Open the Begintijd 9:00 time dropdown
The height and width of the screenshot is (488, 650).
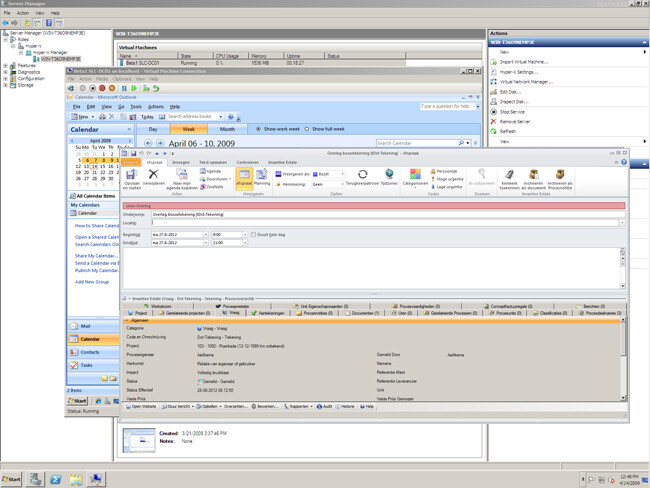click(x=245, y=235)
